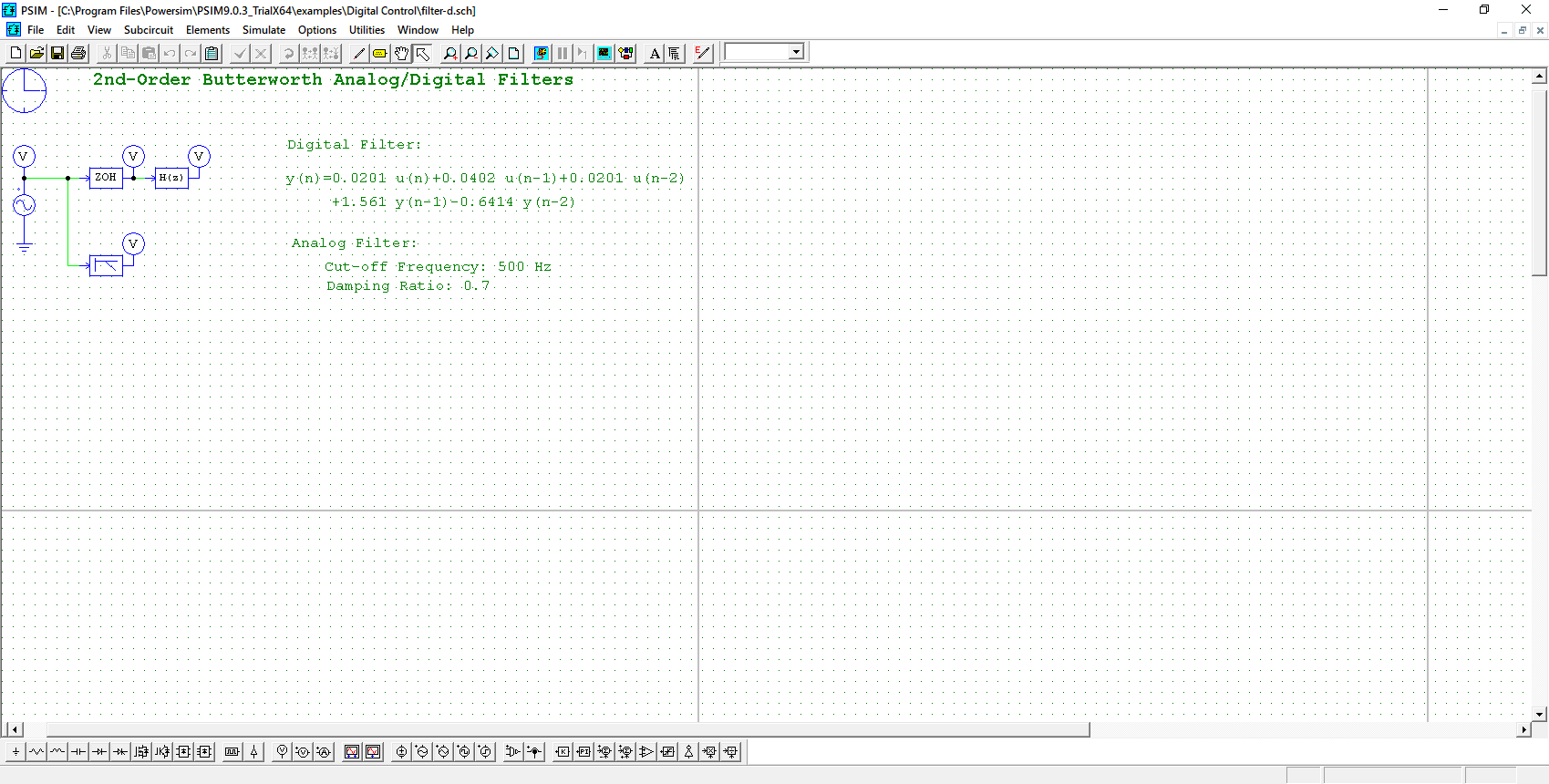The width and height of the screenshot is (1549, 784).
Task: Click the vertical scrollbar up arrow
Action: click(1539, 77)
